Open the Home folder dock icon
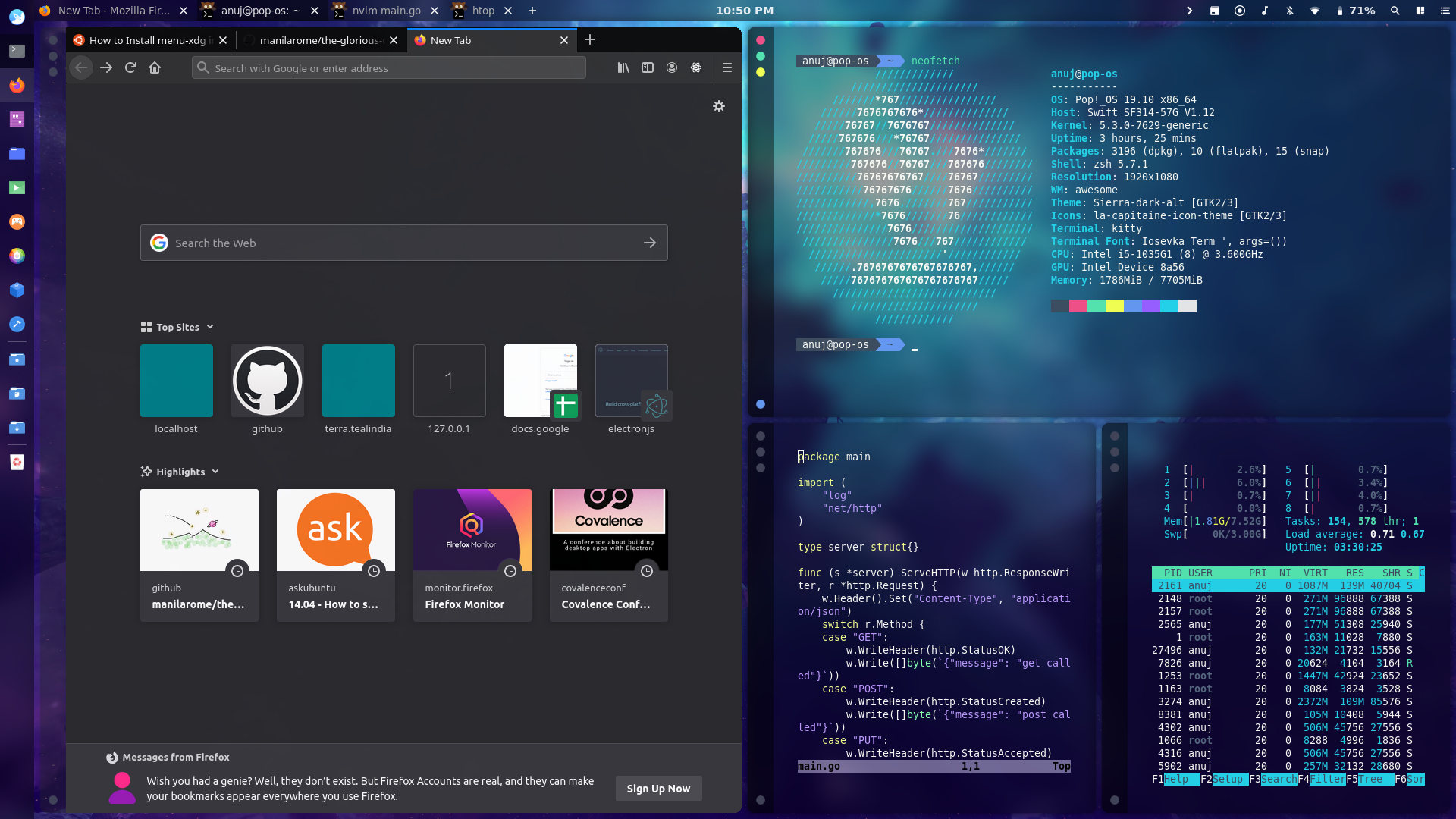 pyautogui.click(x=17, y=359)
